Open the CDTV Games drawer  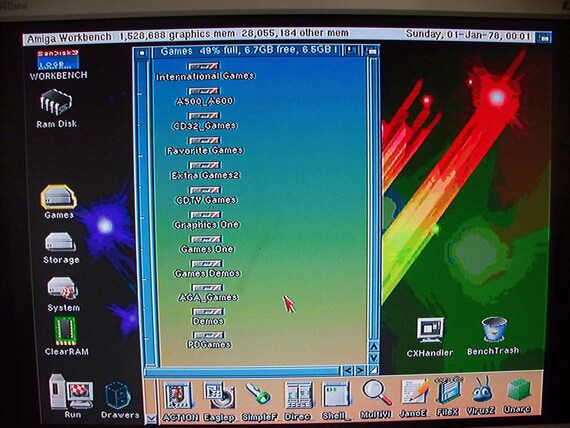click(x=206, y=196)
